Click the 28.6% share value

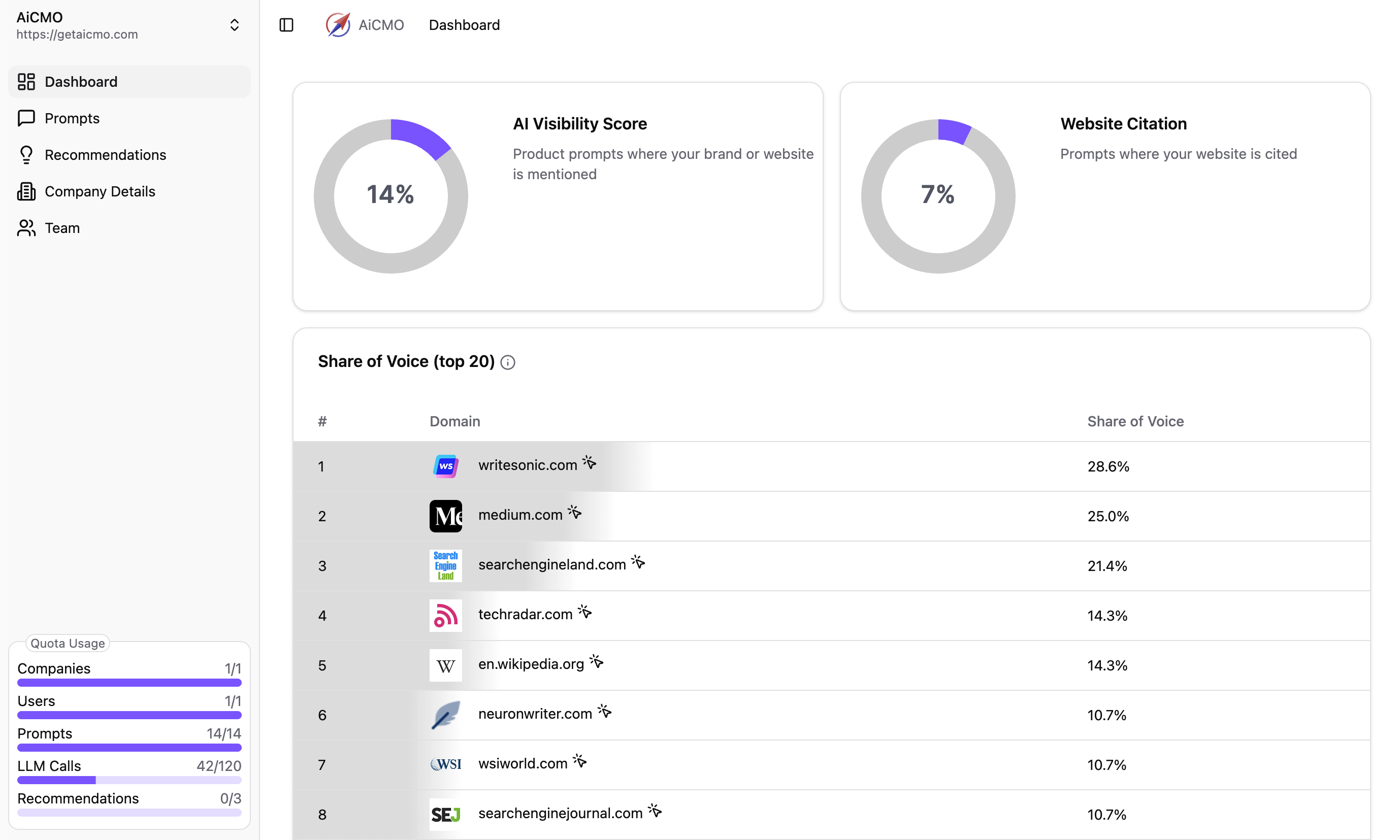tap(1109, 466)
